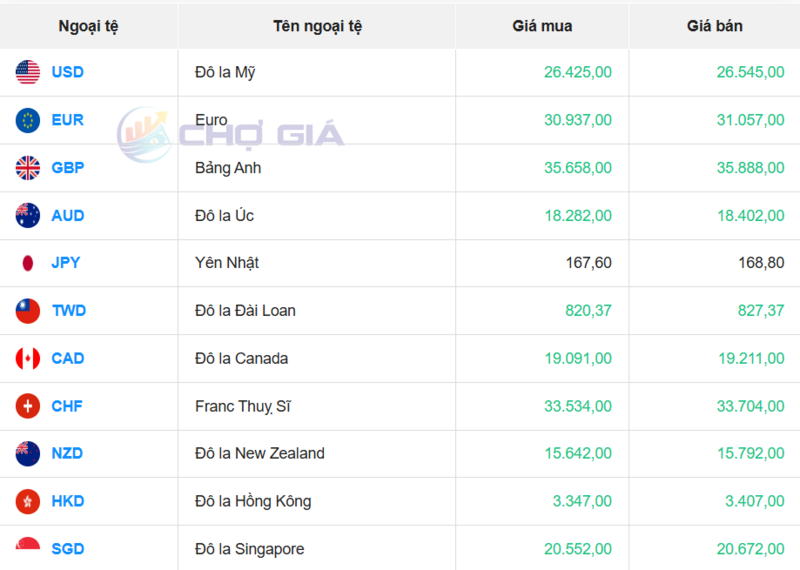Open the SGD currency link
Screen dimensions: 800x570
coord(68,549)
